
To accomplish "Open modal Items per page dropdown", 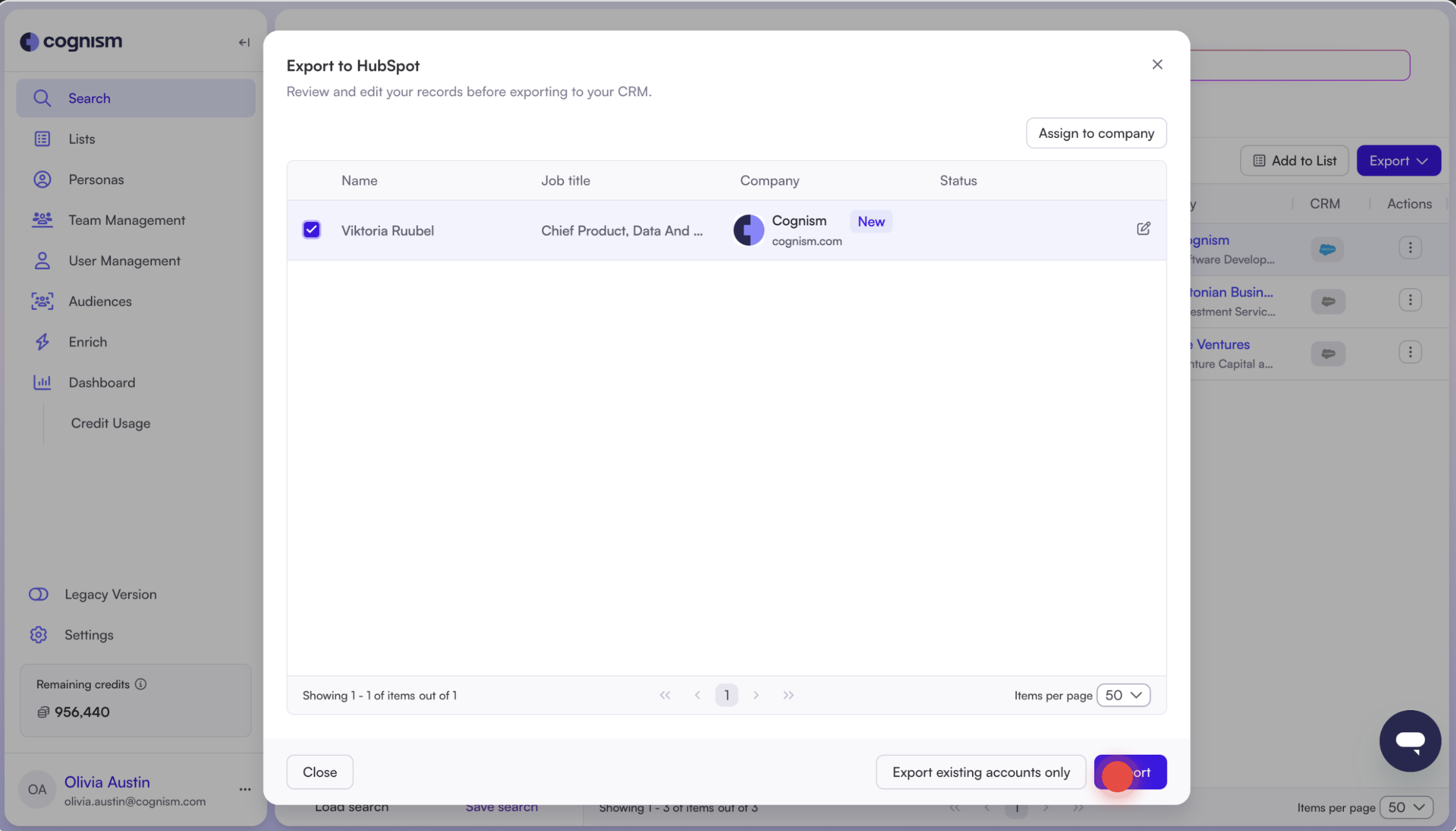I will pos(1123,695).
